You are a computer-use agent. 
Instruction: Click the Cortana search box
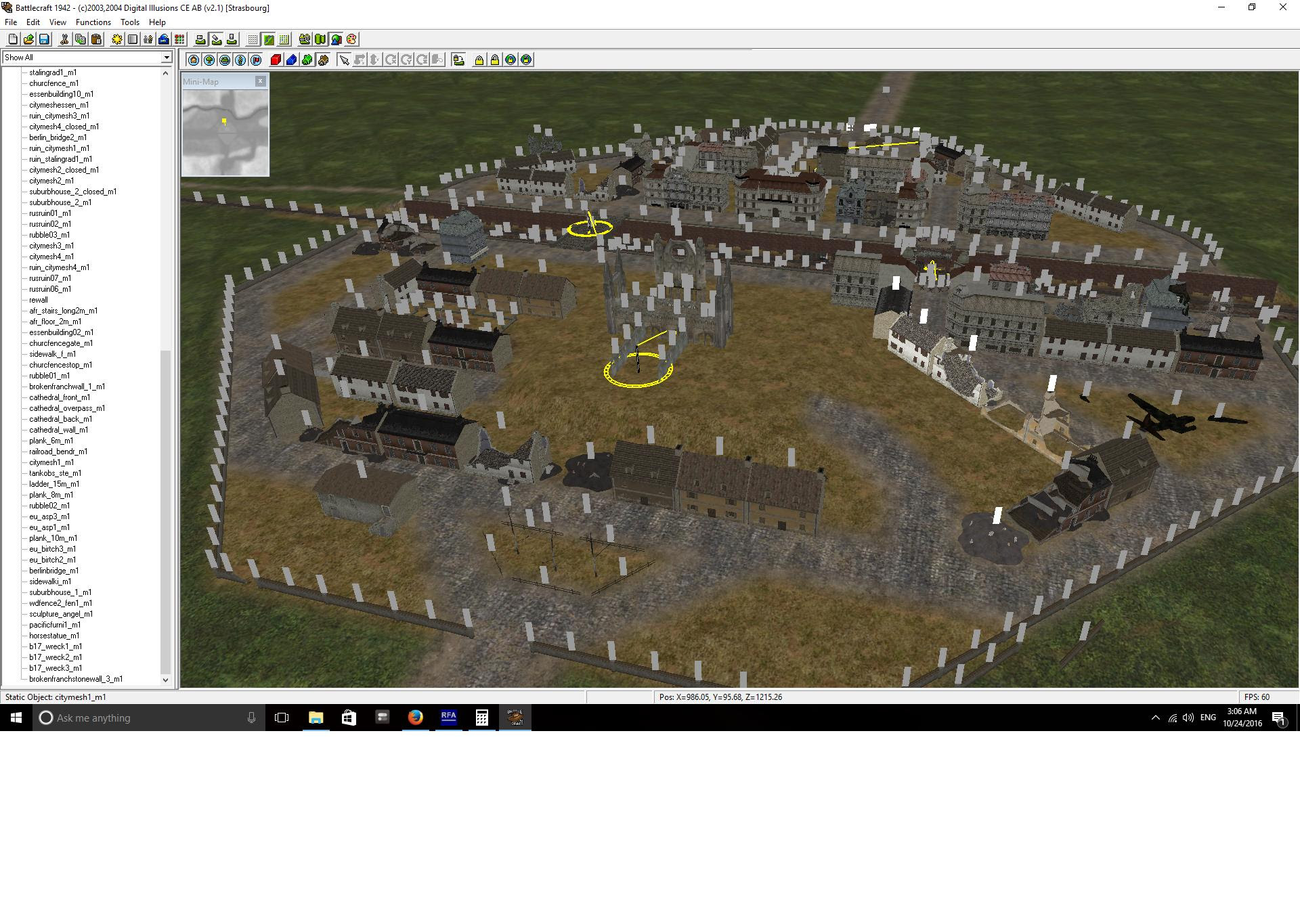[x=149, y=718]
